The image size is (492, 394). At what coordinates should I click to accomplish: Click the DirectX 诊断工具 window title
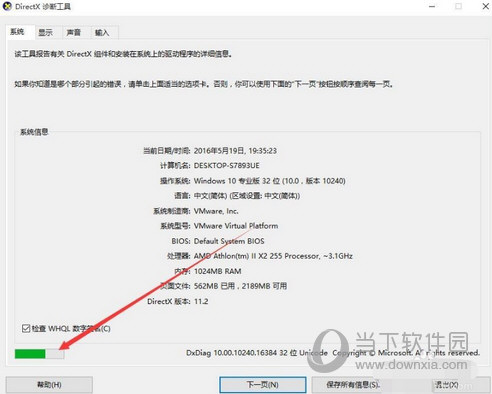43,6
